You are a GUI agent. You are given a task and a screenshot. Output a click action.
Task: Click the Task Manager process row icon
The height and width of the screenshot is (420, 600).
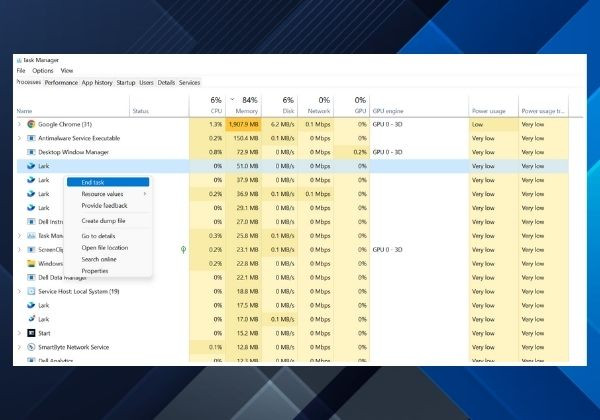tap(31, 236)
